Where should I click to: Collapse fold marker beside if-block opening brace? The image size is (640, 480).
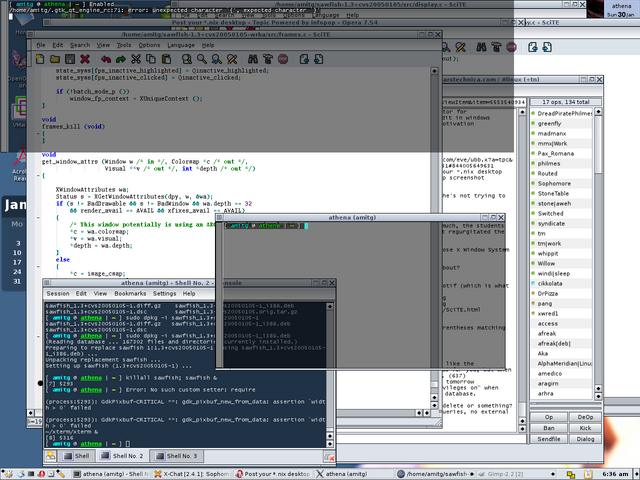tap(38, 218)
